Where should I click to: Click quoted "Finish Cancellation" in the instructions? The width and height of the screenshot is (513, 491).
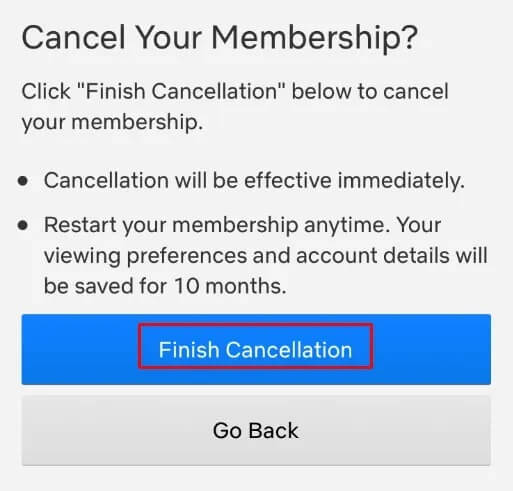click(181, 91)
